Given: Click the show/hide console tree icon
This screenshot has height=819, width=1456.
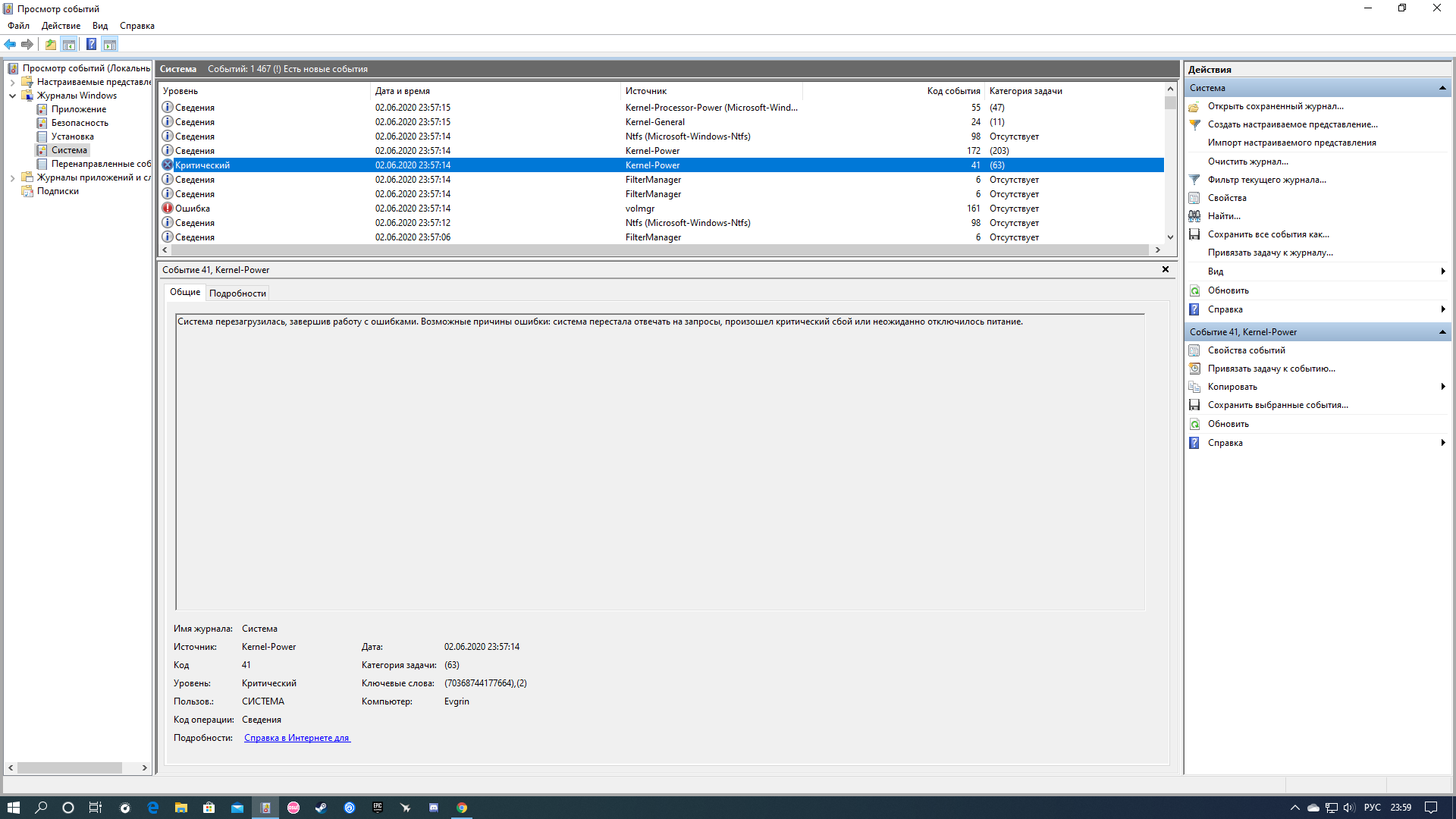Looking at the screenshot, I should coord(68,44).
